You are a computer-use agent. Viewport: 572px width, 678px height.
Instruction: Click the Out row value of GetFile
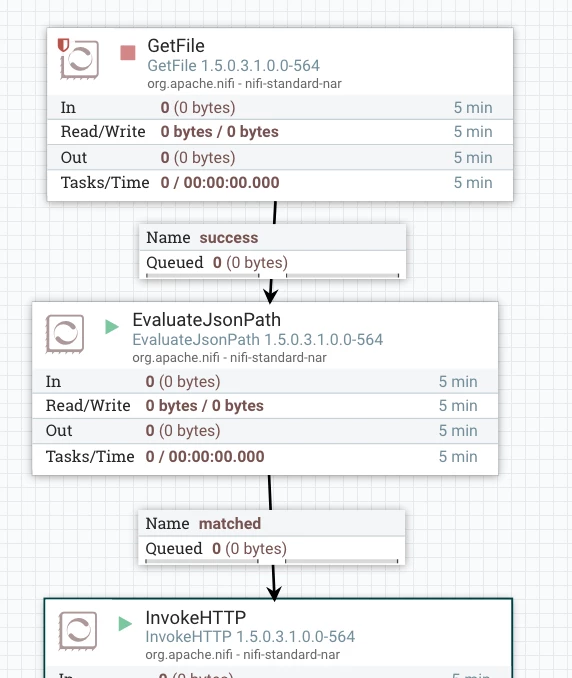[x=198, y=158]
